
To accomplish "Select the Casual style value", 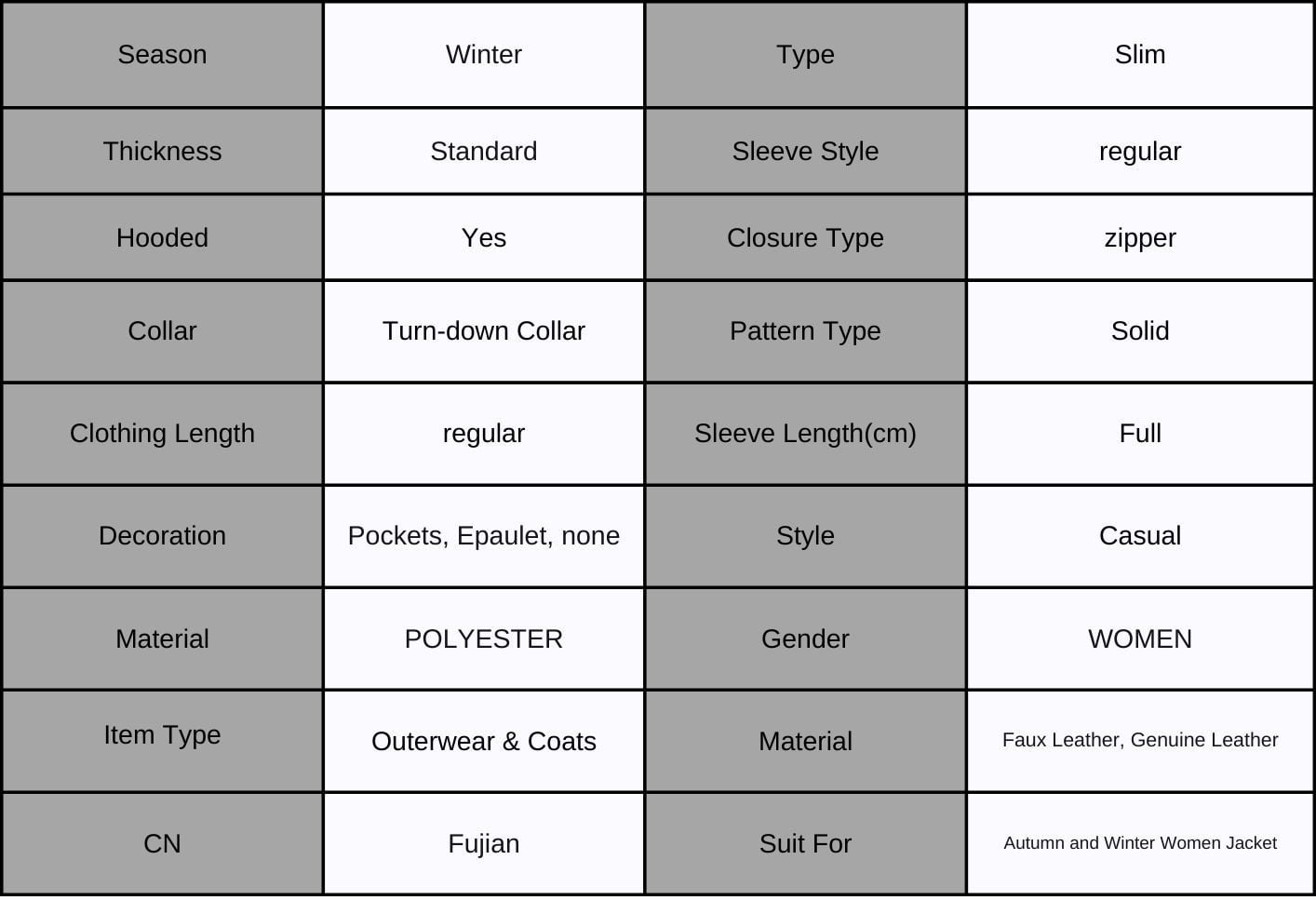I will [x=1139, y=535].
